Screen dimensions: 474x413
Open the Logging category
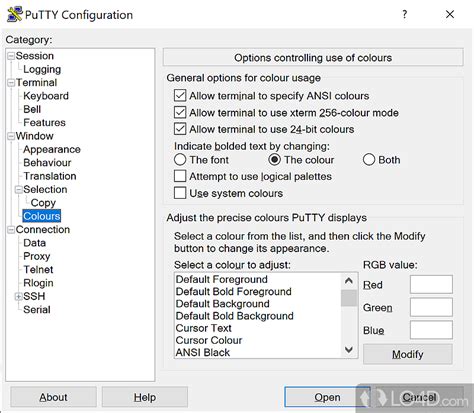click(x=42, y=69)
